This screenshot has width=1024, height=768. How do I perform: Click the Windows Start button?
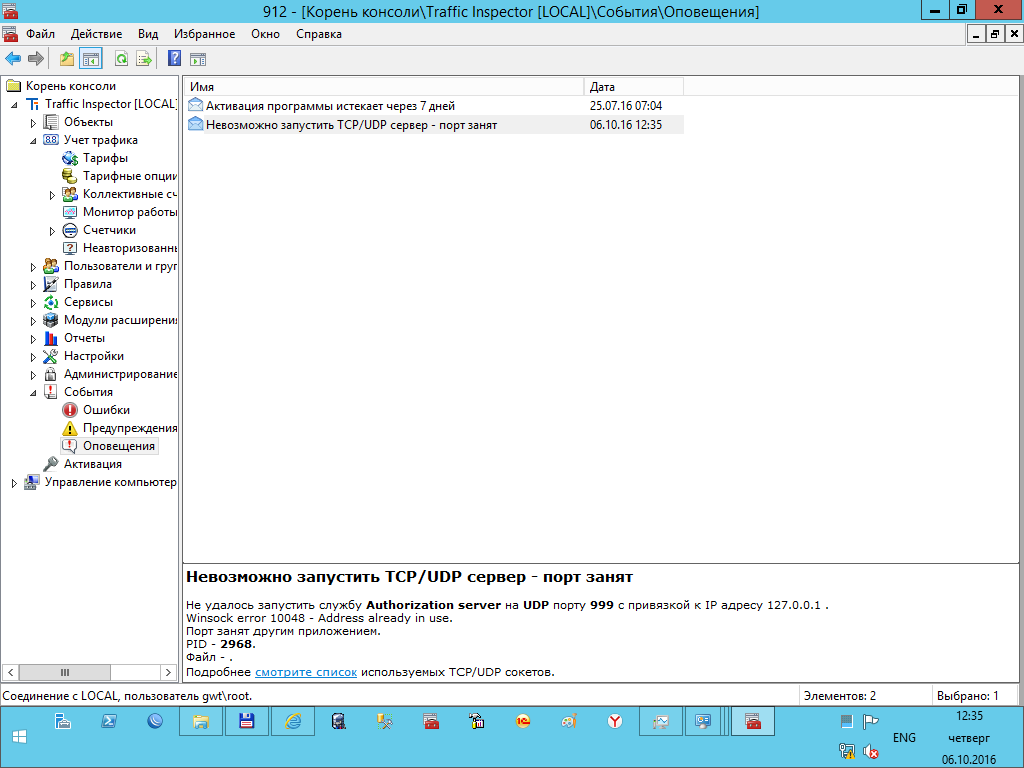point(19,737)
